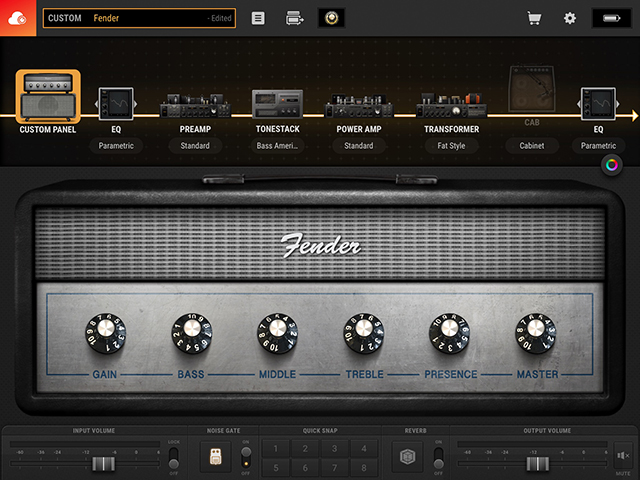Open the Transformer Fat Style dropdown
640x480 pixels.
coord(451,146)
